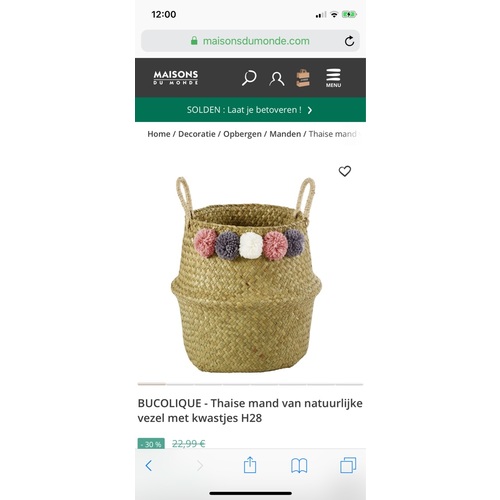Tap the Maisons du Monde logo
Image resolution: width=500 pixels, height=500 pixels.
176,78
